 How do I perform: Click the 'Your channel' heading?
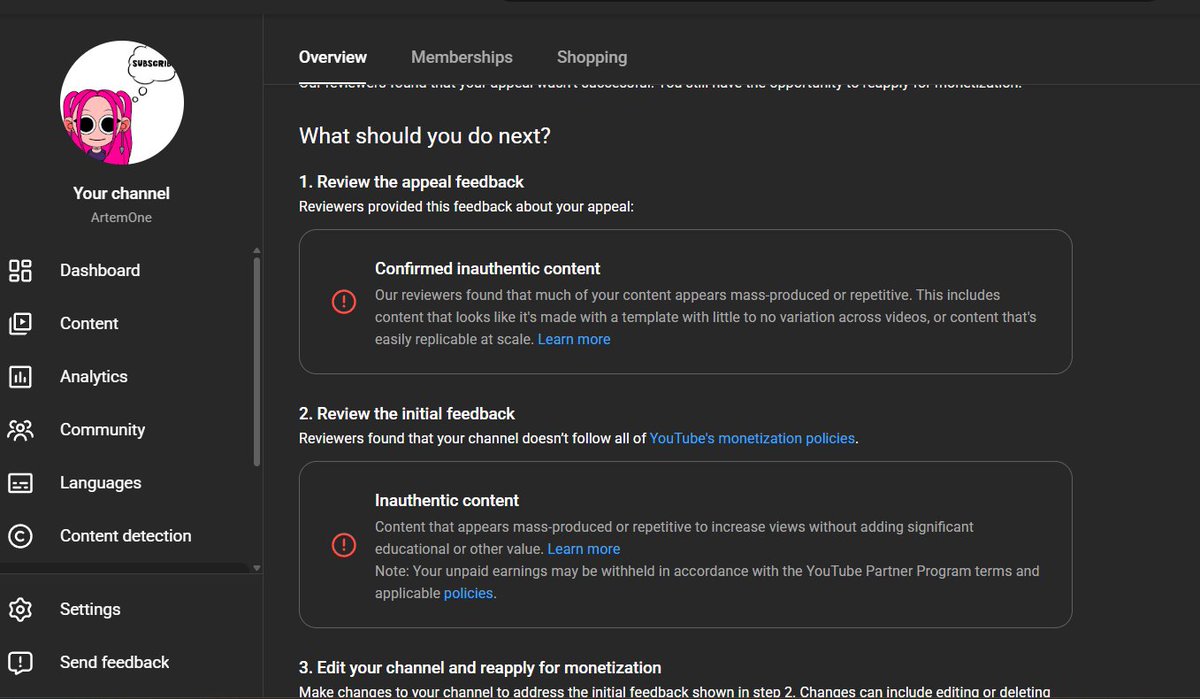click(122, 193)
